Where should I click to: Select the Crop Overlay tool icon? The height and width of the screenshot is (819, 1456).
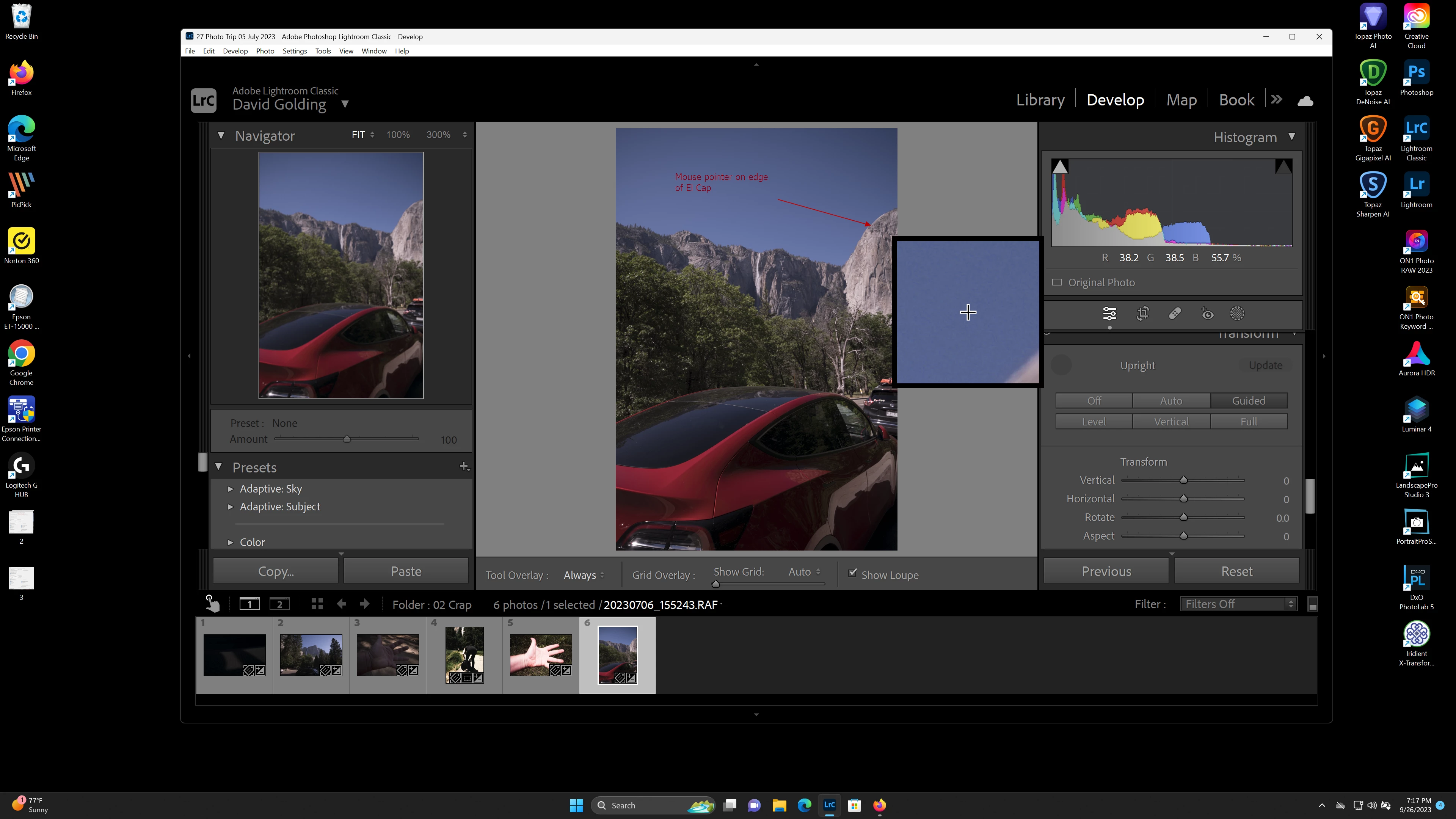(x=1142, y=313)
